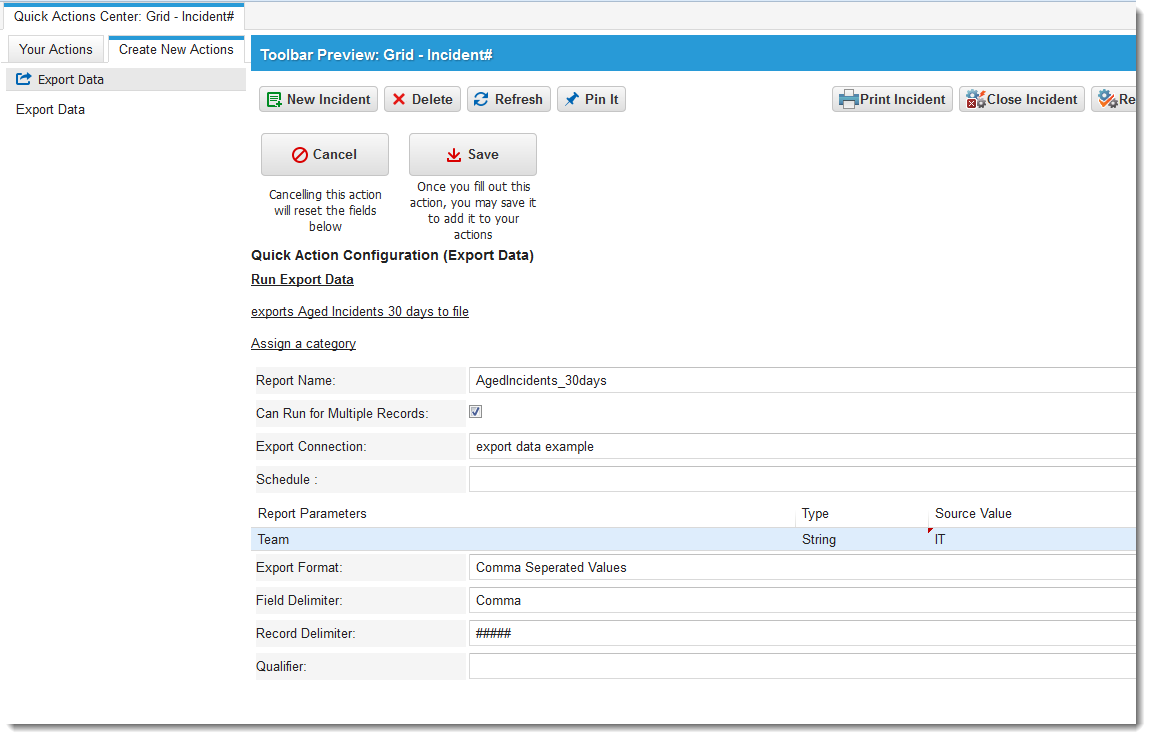1151x739 pixels.
Task: Click the red Save download icon
Action: (454, 155)
